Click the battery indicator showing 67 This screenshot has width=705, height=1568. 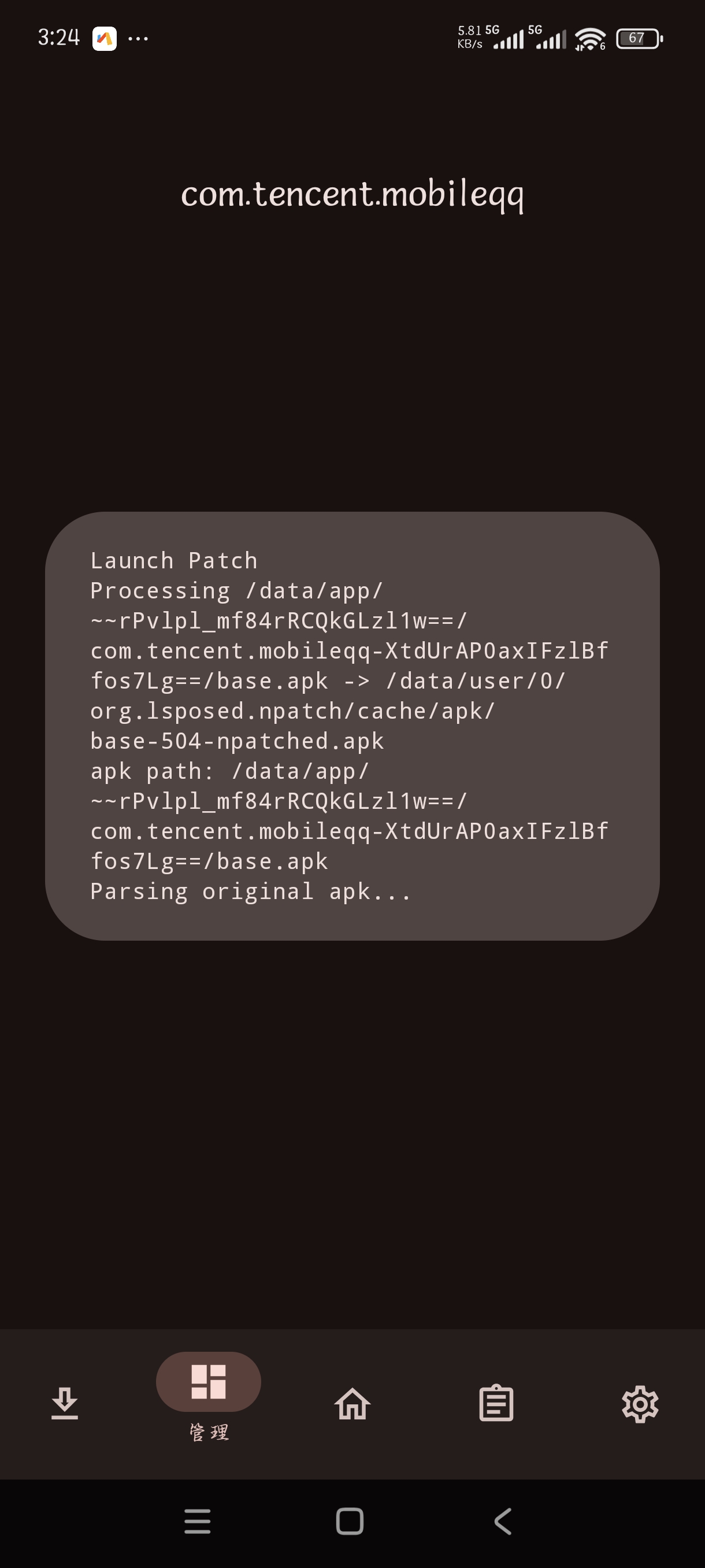click(x=639, y=38)
